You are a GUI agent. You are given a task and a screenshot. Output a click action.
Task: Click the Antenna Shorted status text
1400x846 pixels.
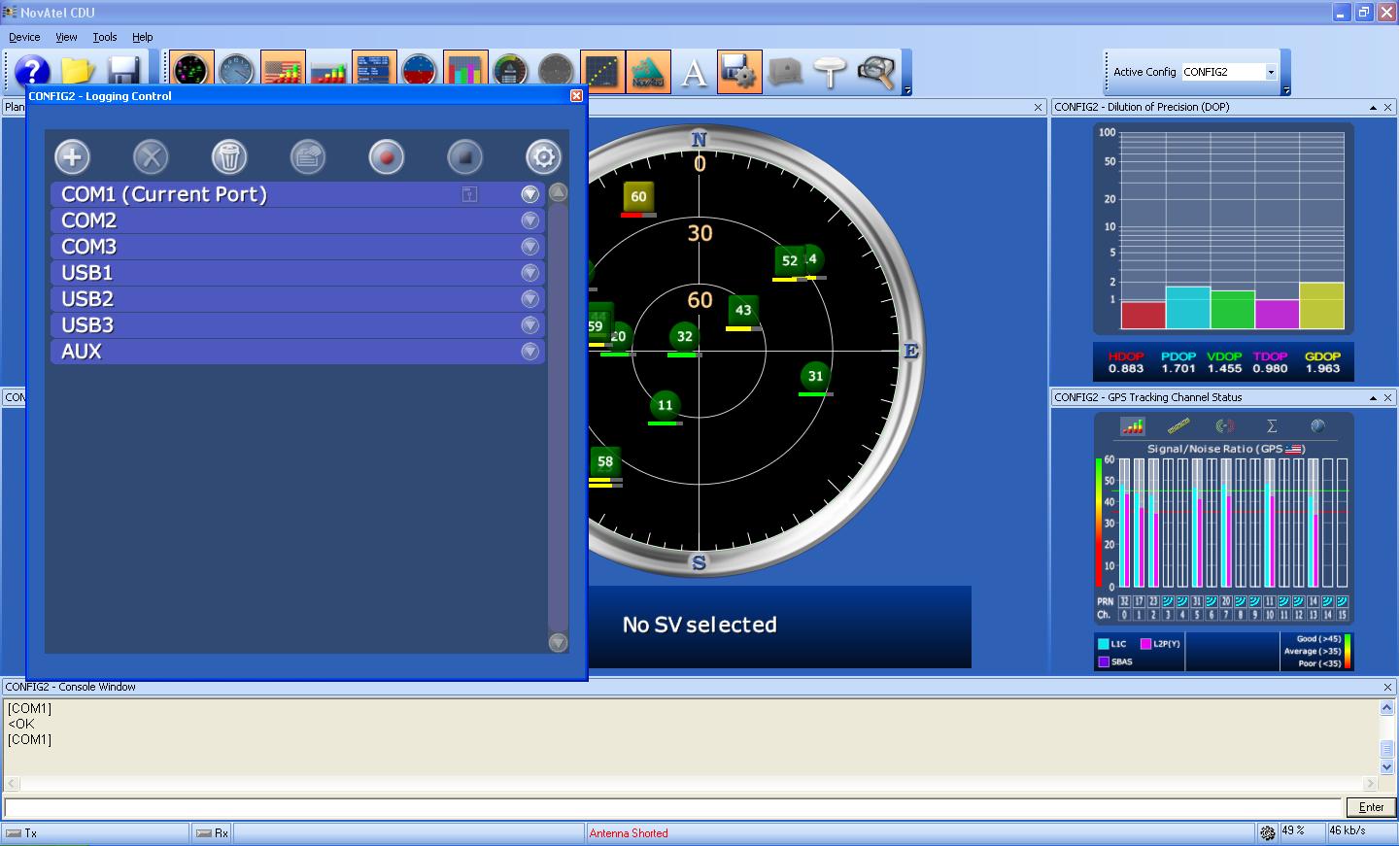(629, 833)
